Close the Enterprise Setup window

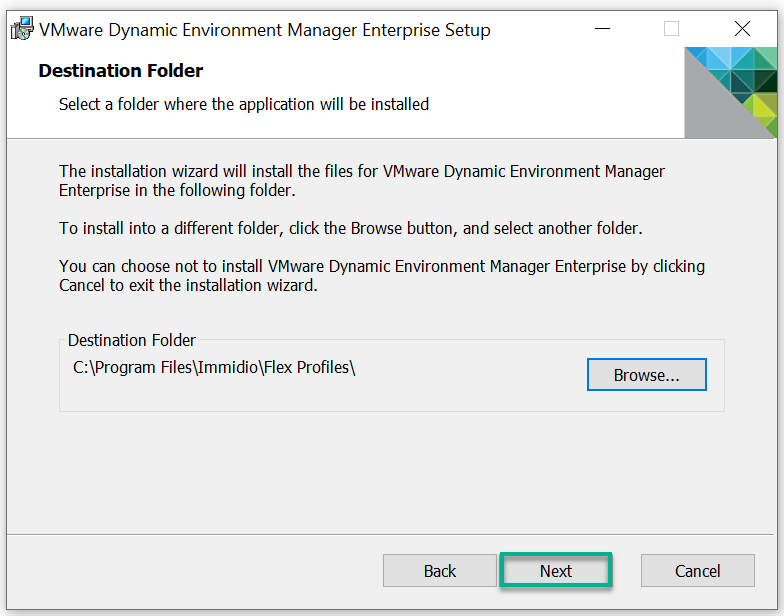(742, 29)
